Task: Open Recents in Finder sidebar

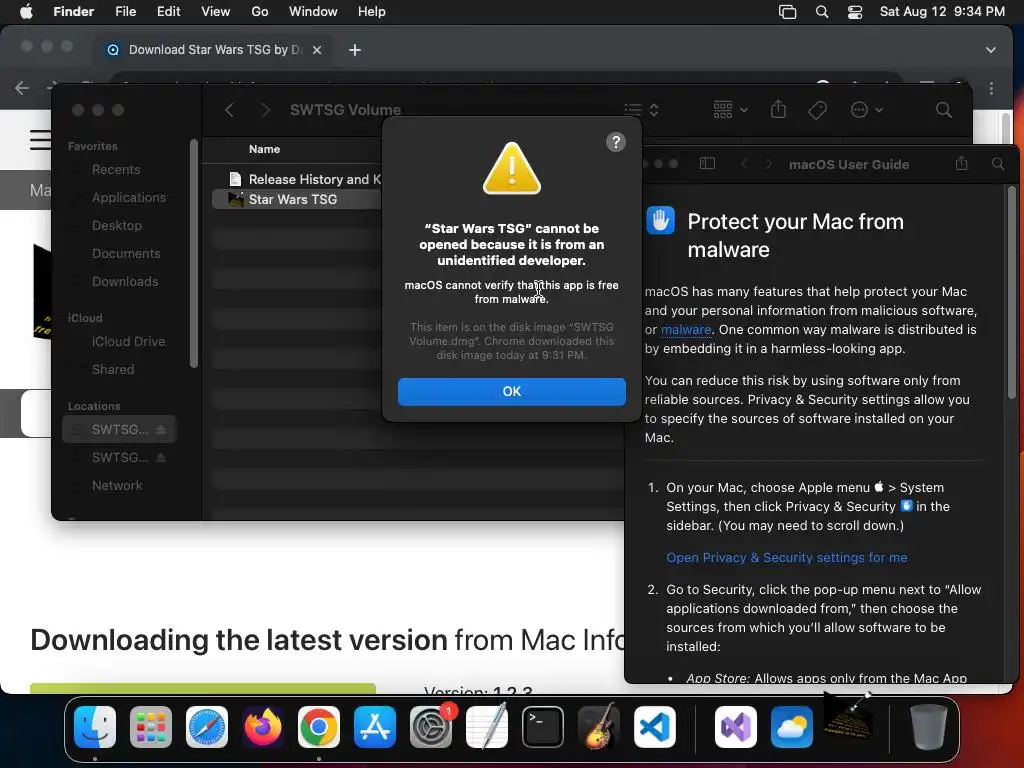Action: (116, 169)
